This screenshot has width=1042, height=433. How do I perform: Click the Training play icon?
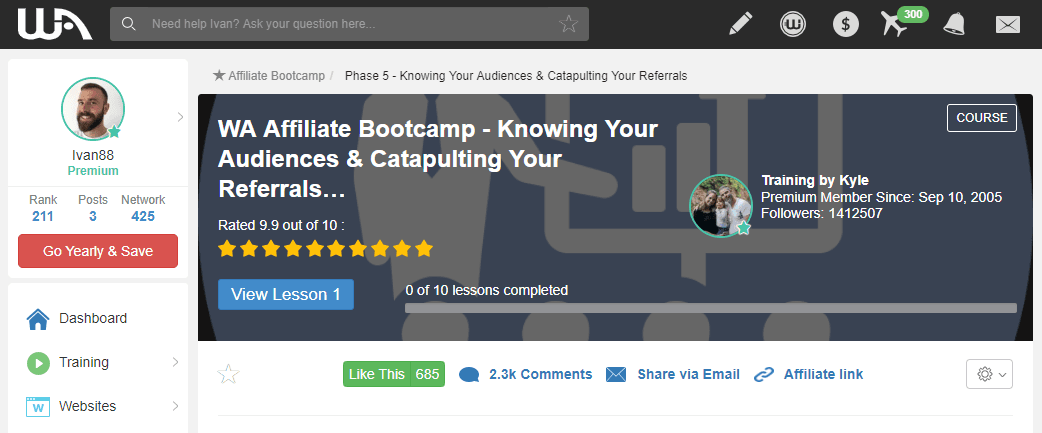tap(38, 363)
